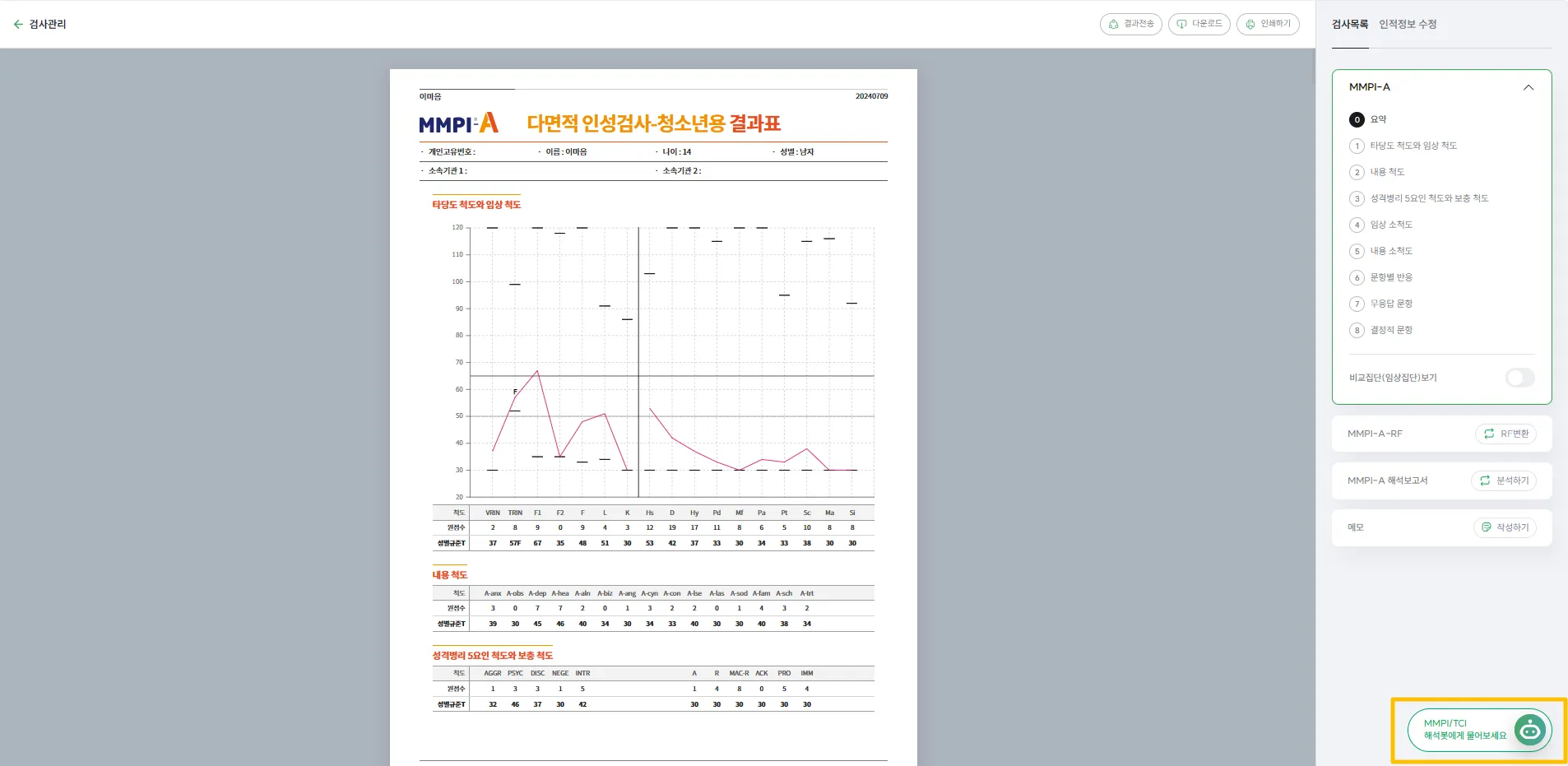1568x766 pixels.
Task: Click the 나이 : 14 field in the report
Action: coord(676,152)
